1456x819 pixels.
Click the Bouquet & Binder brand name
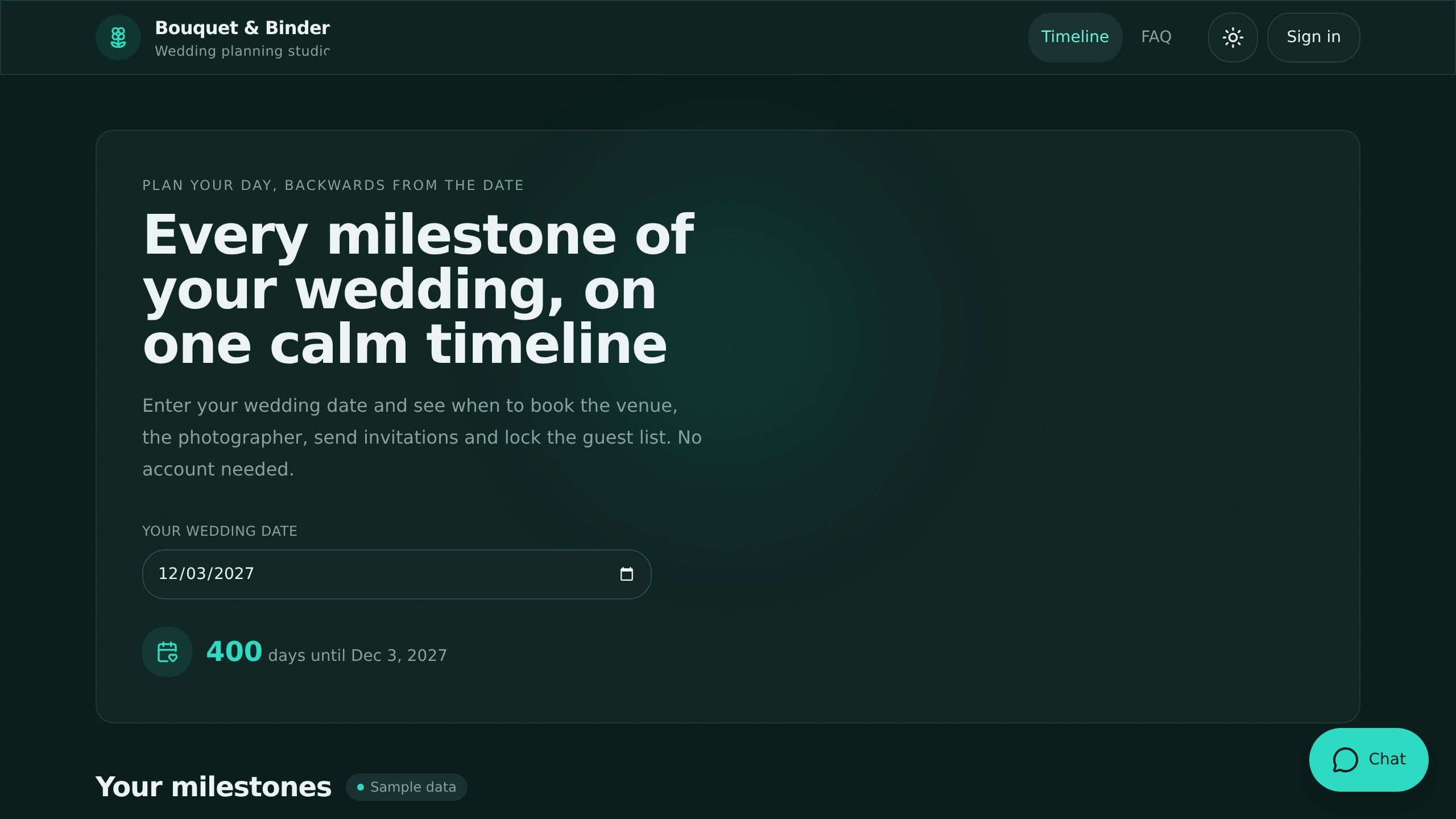pyautogui.click(x=242, y=28)
